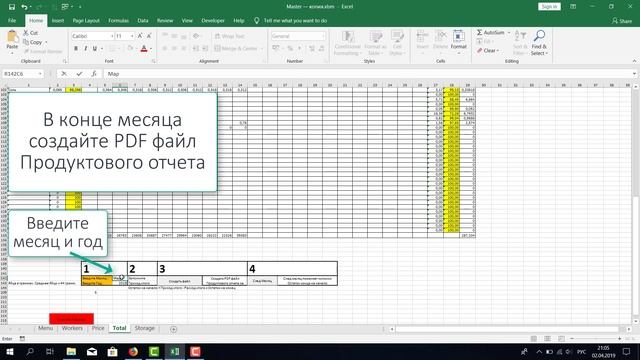Open the Storage sheet tab
The width and height of the screenshot is (640, 360).
tap(144, 328)
